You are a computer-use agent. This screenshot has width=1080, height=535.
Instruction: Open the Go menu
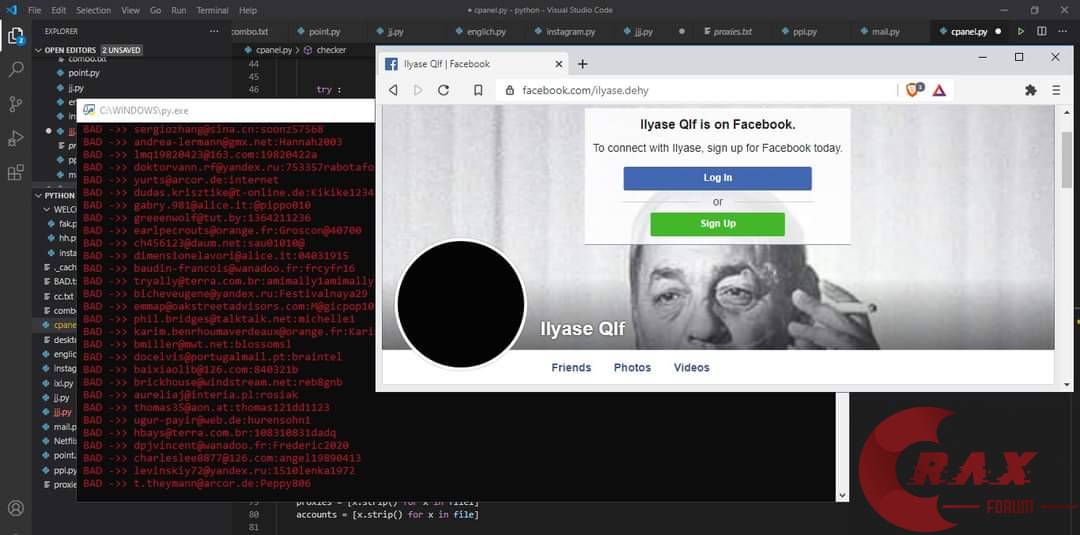[155, 10]
